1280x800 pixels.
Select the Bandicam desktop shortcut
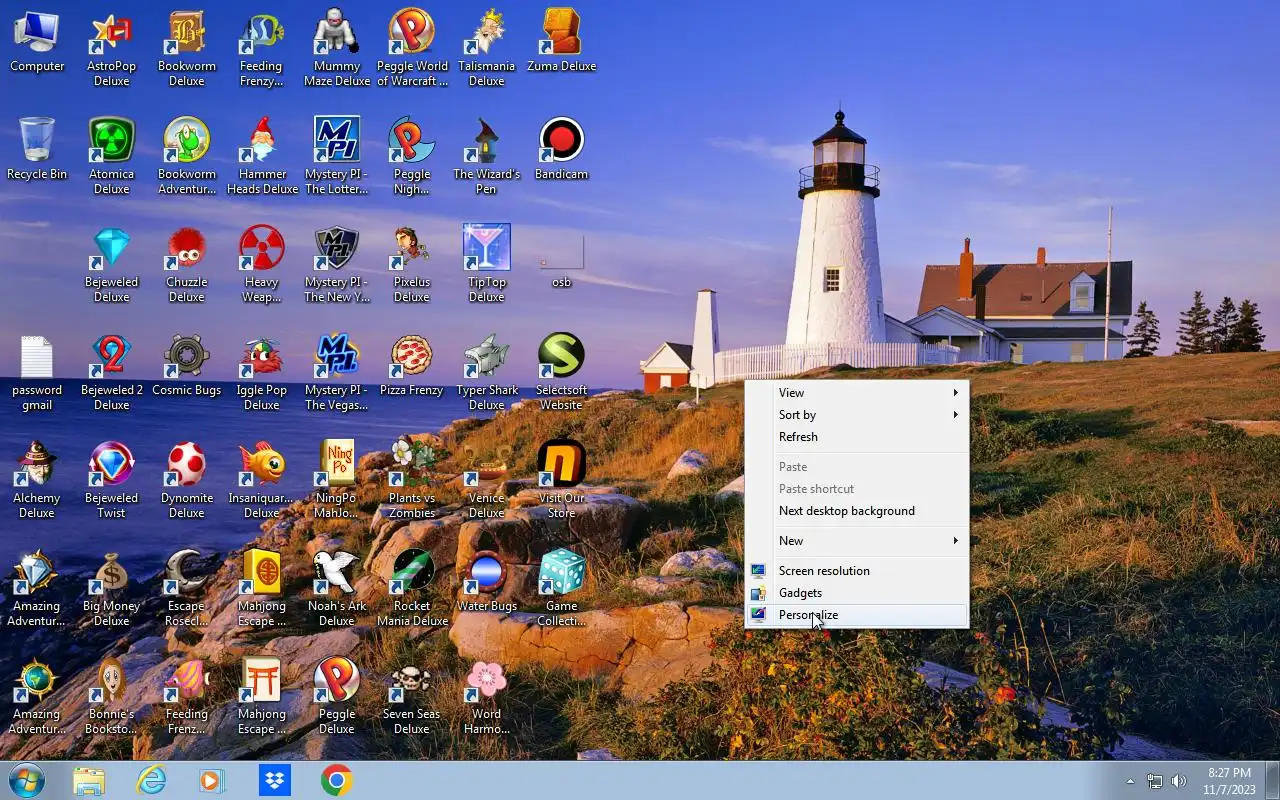point(562,150)
